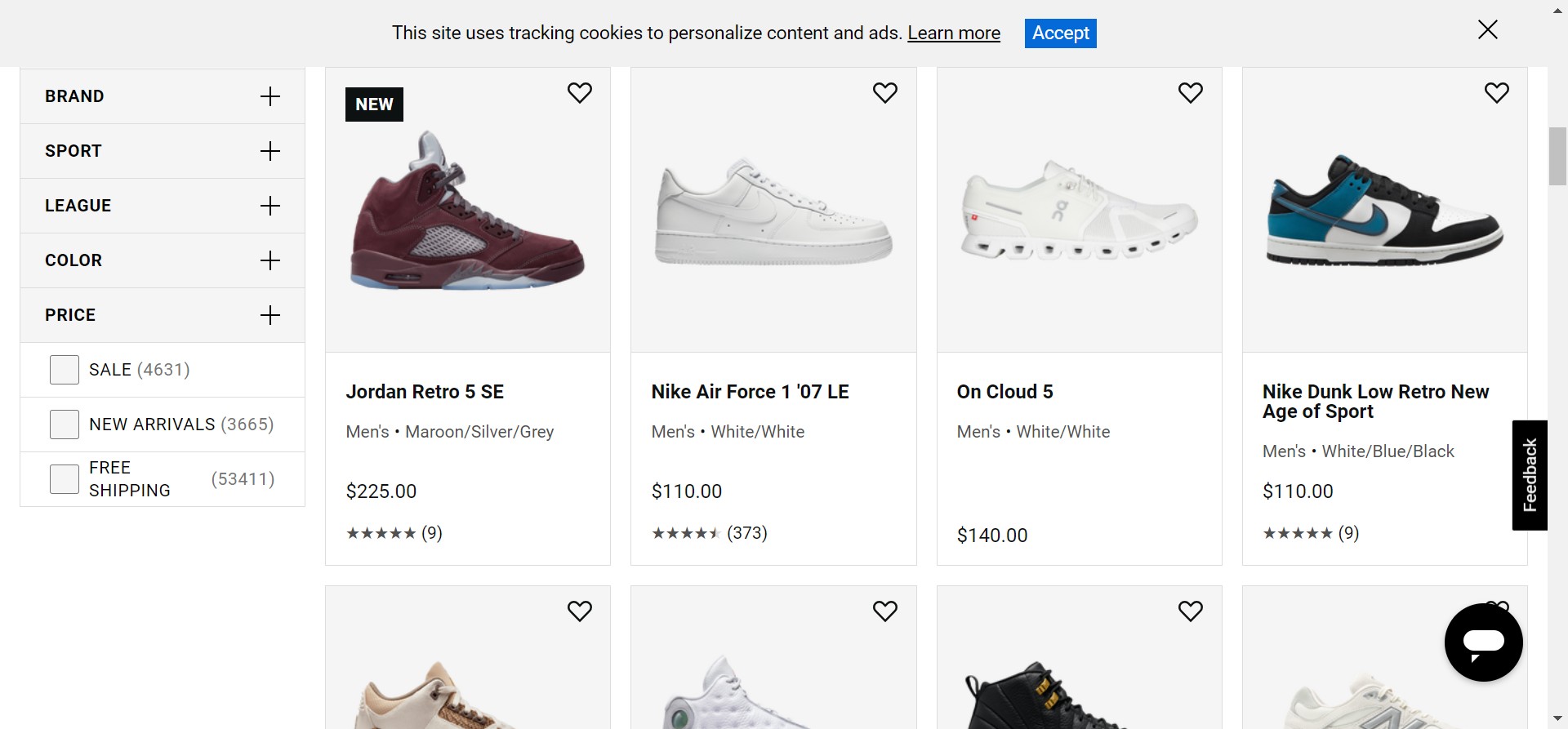This screenshot has height=729, width=1568.
Task: Open the live chat bubble
Action: pyautogui.click(x=1483, y=642)
